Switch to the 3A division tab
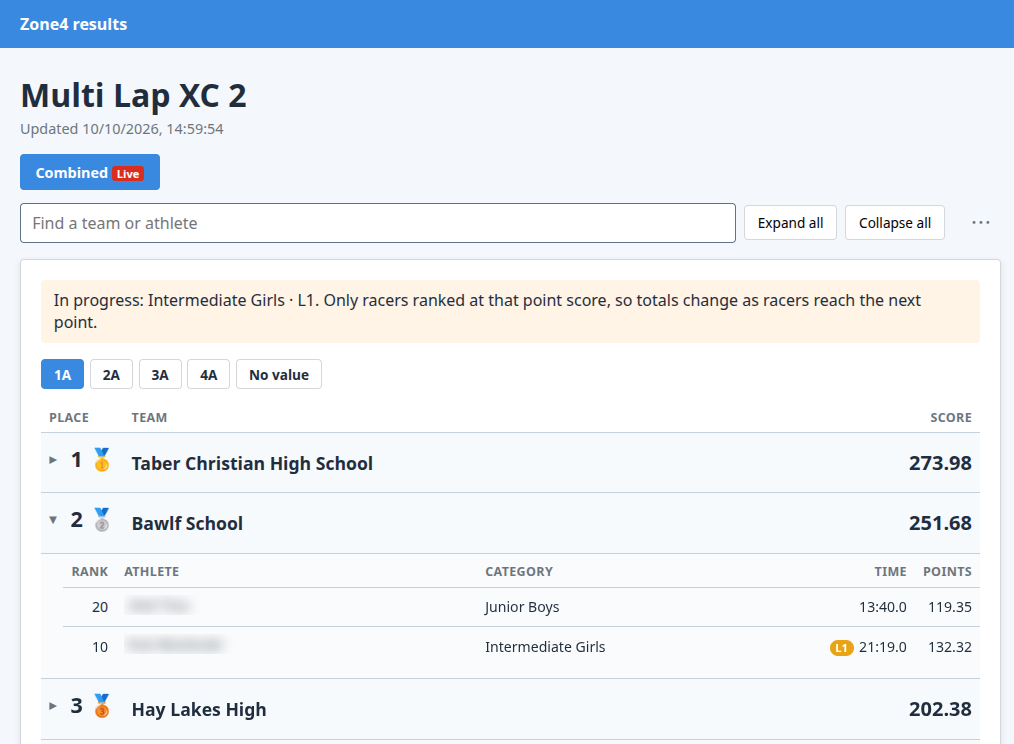Screen dimensions: 1014x744 pyautogui.click(x=160, y=375)
